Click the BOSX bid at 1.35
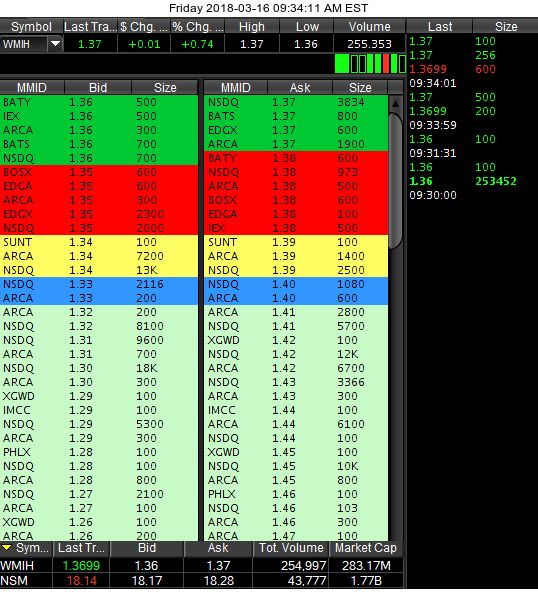The height and width of the screenshot is (592, 538). [99, 172]
